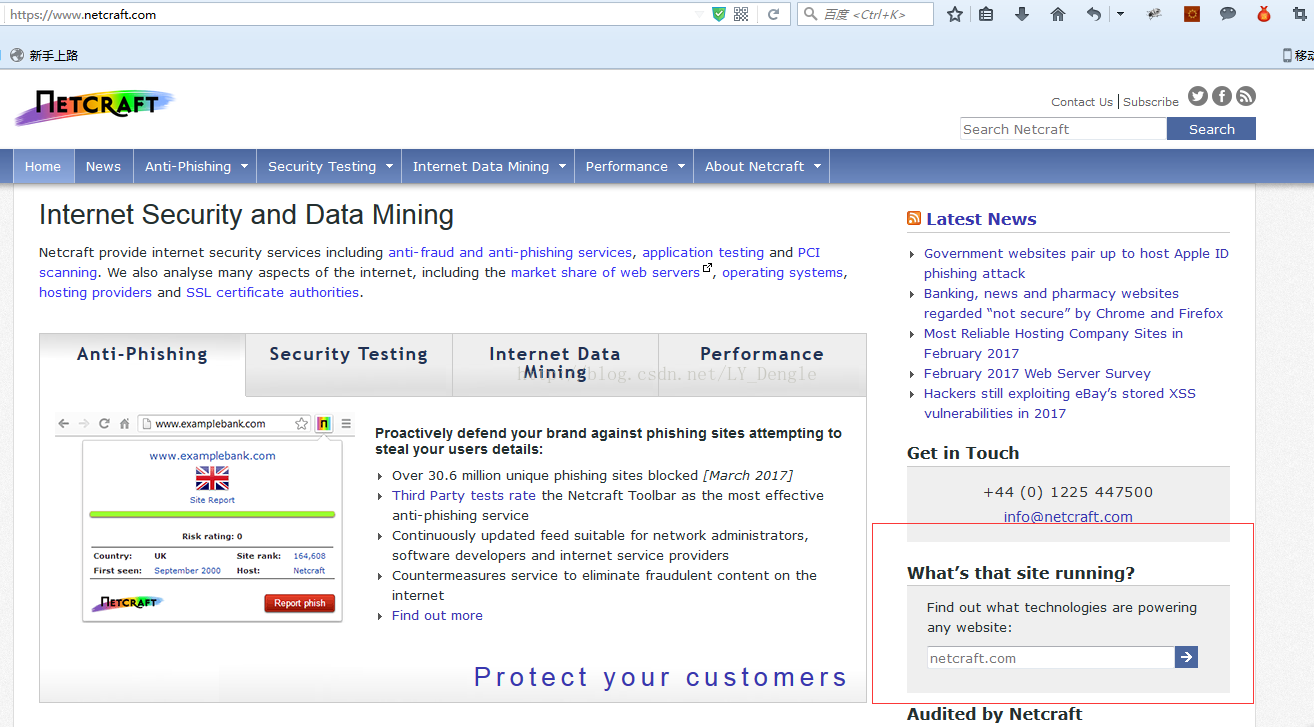The image size is (1314, 727).
Task: Bookmark this page with the star icon
Action: (955, 14)
